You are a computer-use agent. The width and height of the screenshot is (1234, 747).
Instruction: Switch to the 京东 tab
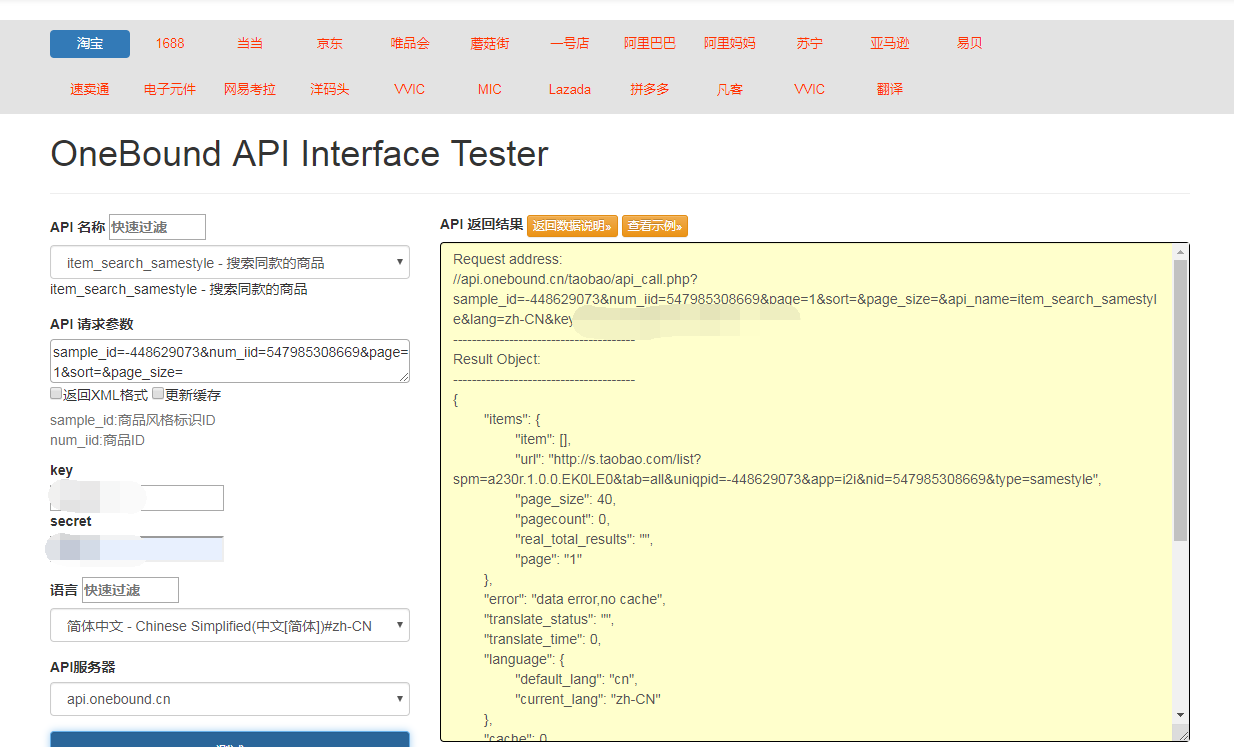point(330,44)
